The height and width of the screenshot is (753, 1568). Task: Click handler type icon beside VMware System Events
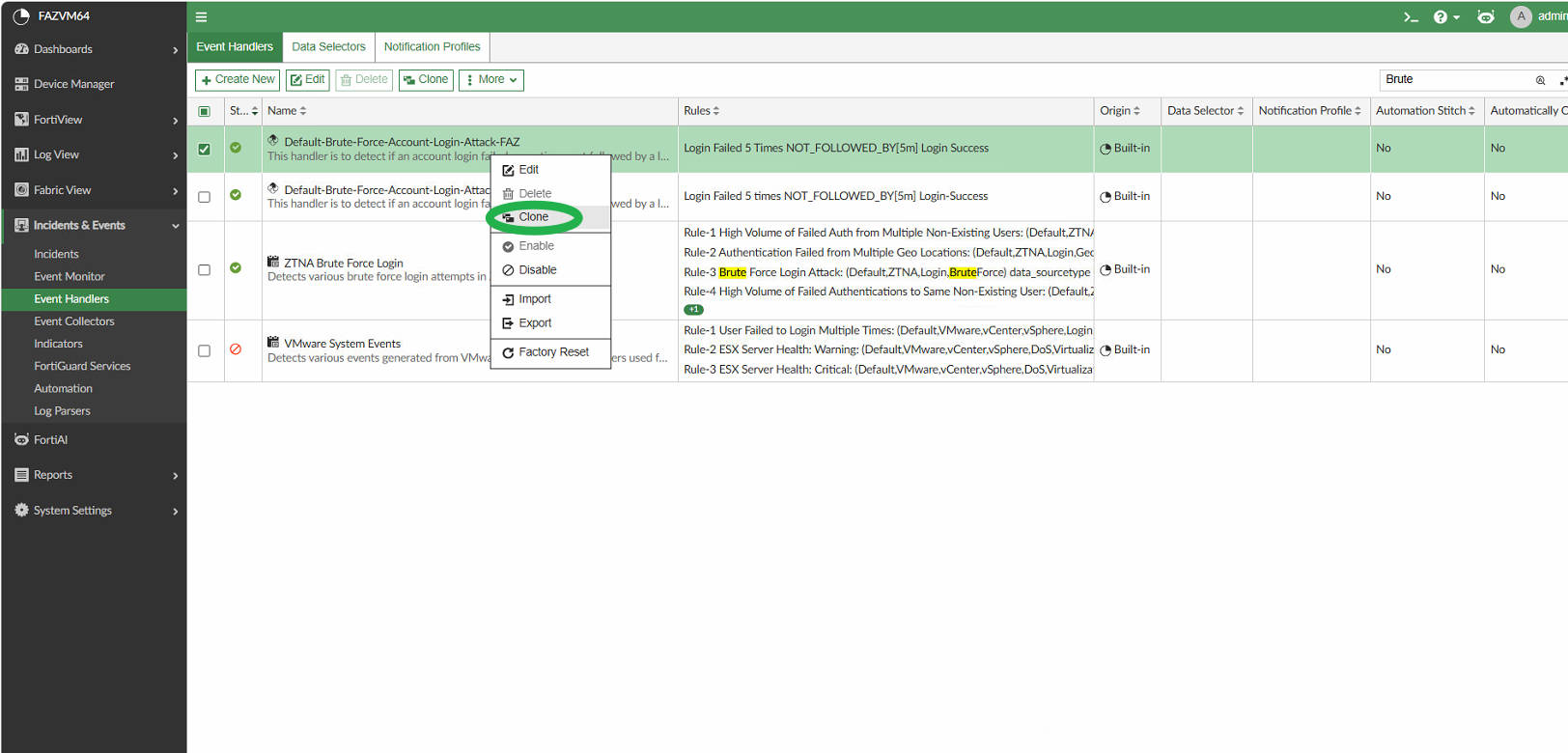[273, 342]
